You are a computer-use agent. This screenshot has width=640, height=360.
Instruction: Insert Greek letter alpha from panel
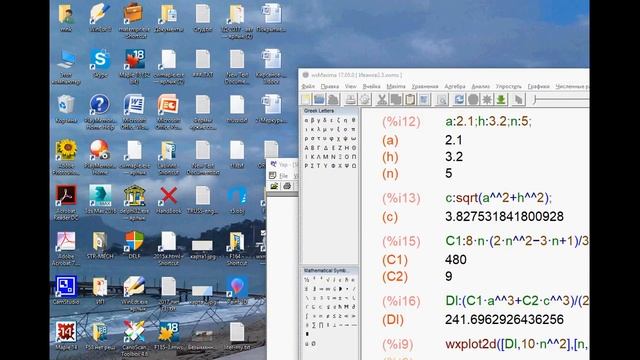307,120
